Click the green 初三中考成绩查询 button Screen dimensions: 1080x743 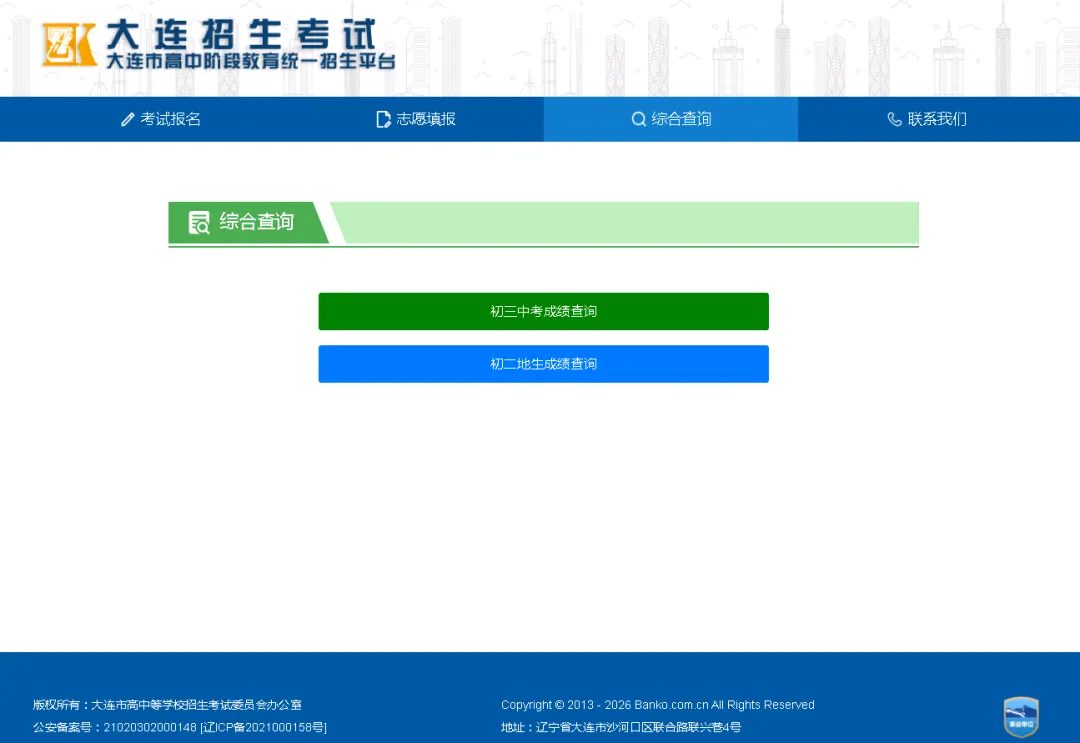(543, 311)
